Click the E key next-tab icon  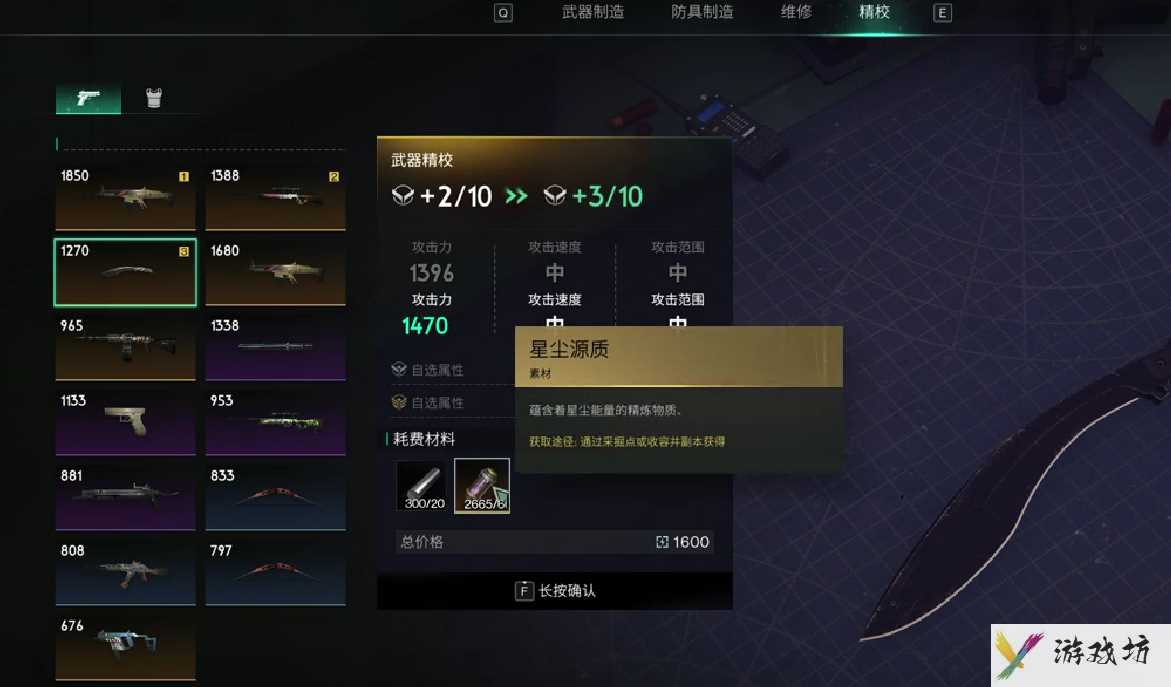(942, 13)
